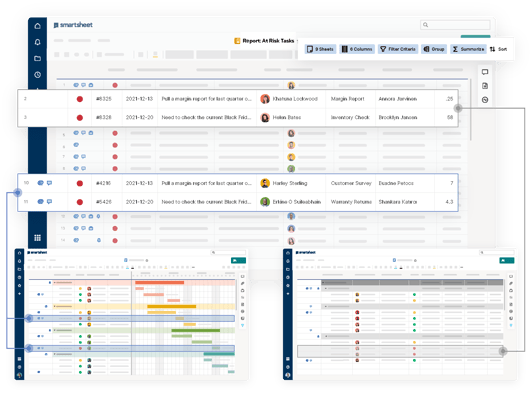Click Helen Bates' avatar

pos(265,118)
